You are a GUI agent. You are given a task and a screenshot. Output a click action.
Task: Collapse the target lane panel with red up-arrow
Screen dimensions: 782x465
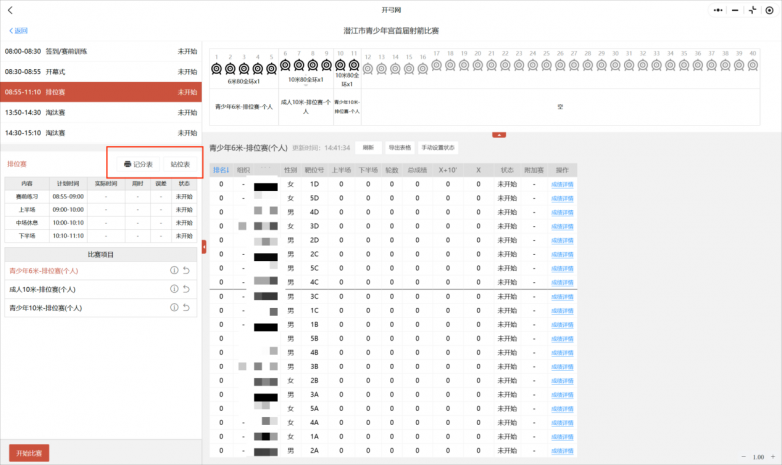[499, 135]
